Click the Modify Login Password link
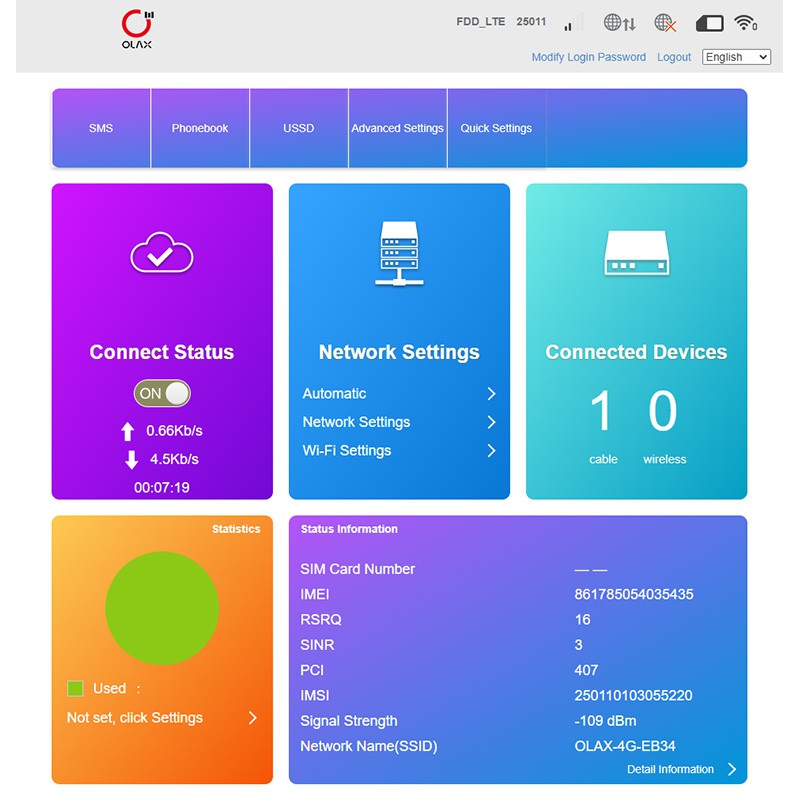The height and width of the screenshot is (800, 800). pyautogui.click(x=588, y=57)
